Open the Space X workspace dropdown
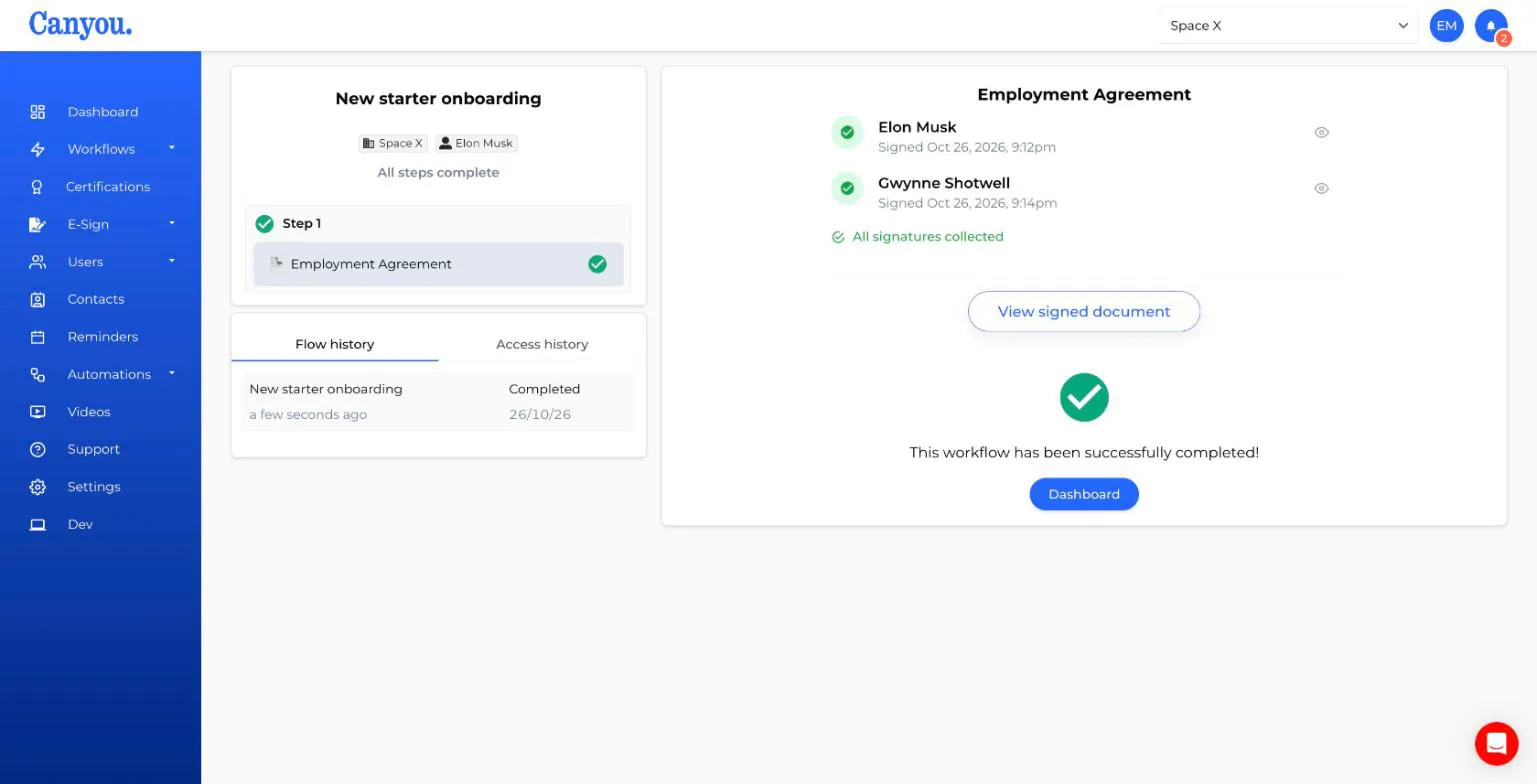 click(x=1289, y=26)
